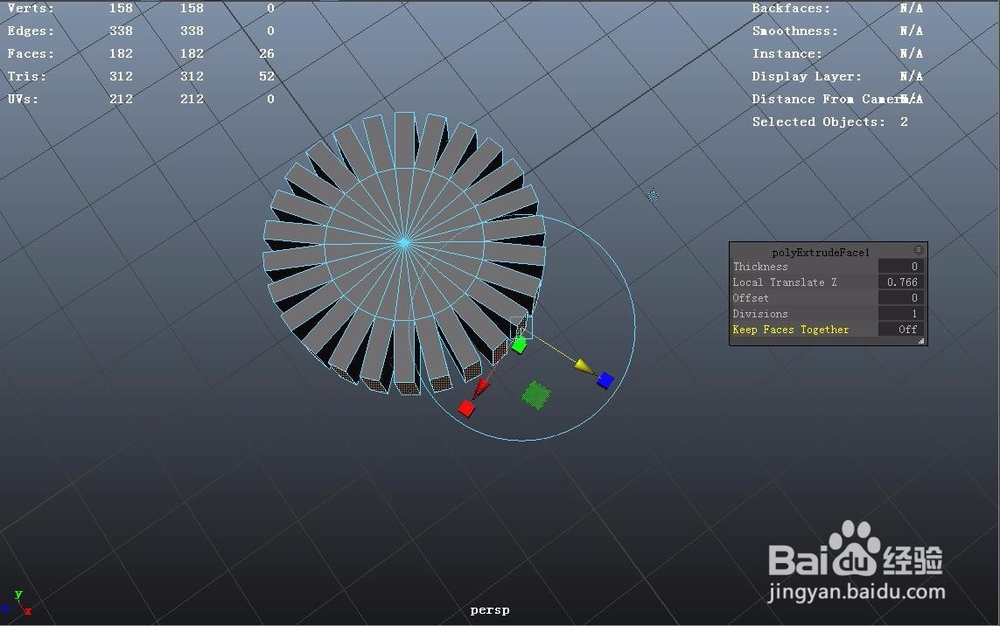Edit the Offset value field
Image resolution: width=1000 pixels, height=626 pixels.
901,298
